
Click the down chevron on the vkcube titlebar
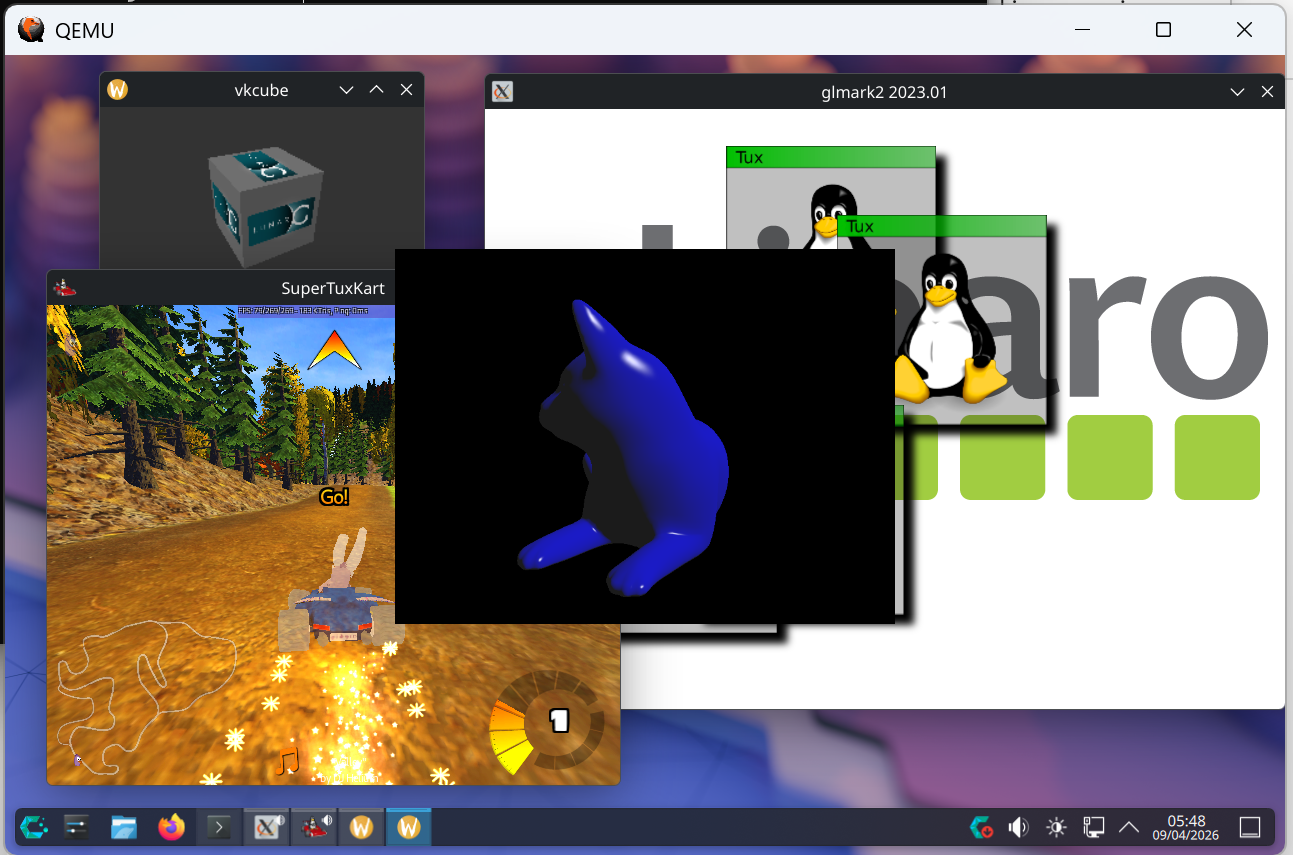346,89
